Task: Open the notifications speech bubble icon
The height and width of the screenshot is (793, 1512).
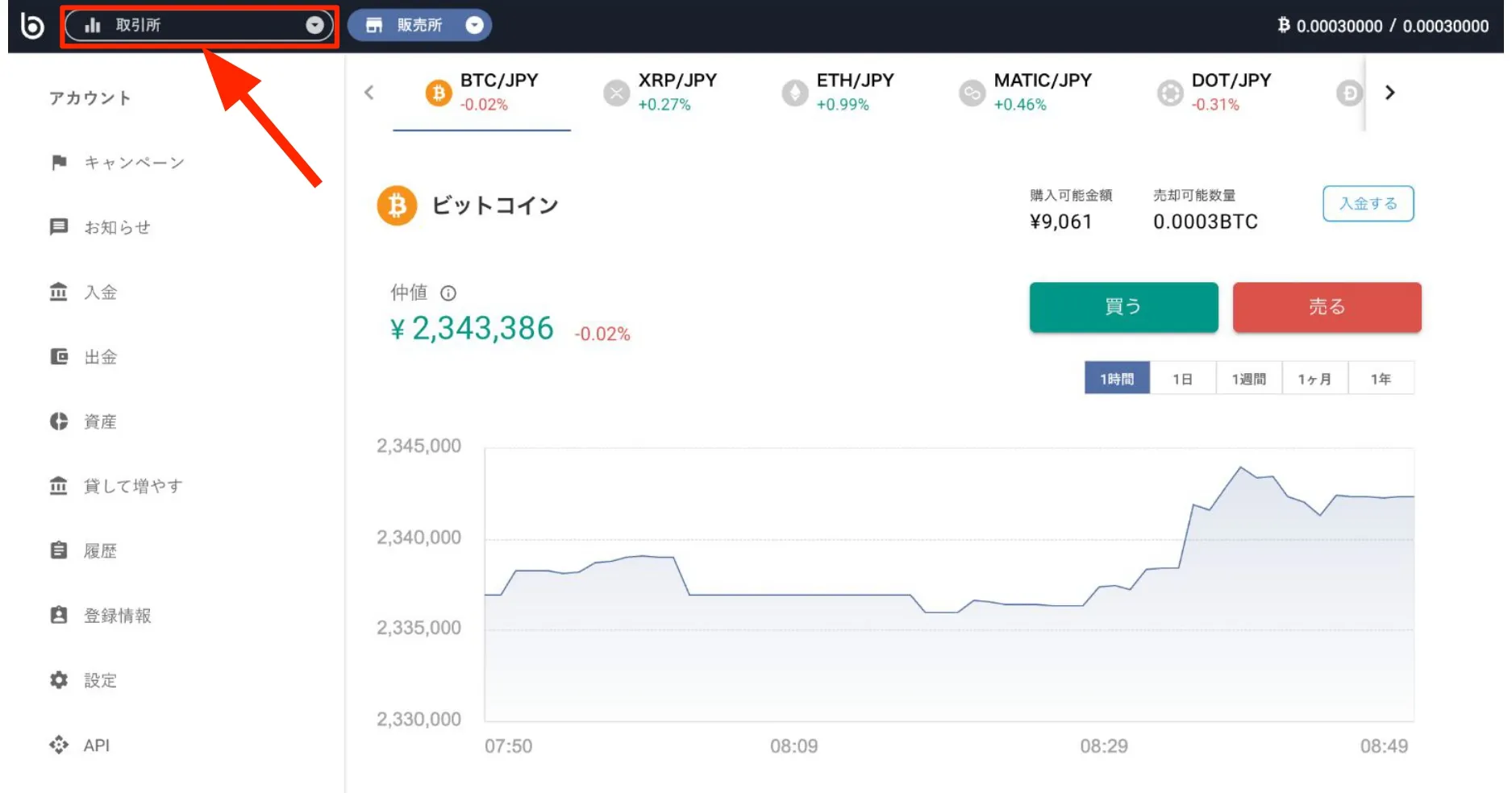Action: click(x=59, y=227)
